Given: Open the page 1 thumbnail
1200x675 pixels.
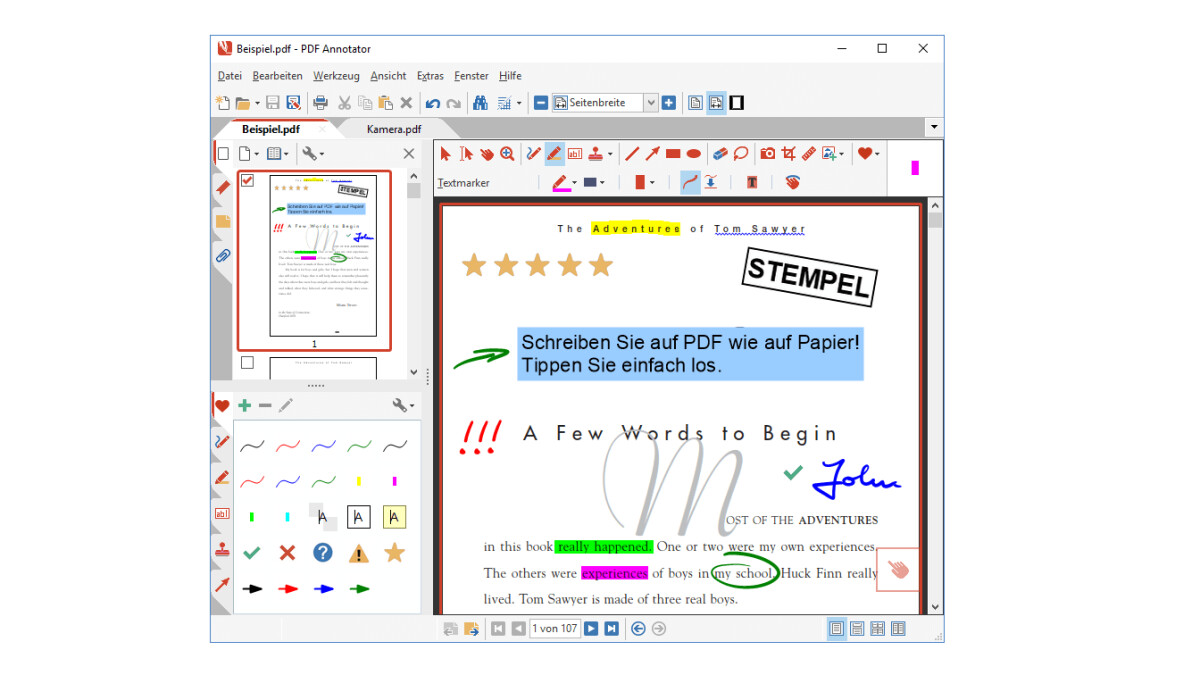Looking at the screenshot, I should pos(321,256).
